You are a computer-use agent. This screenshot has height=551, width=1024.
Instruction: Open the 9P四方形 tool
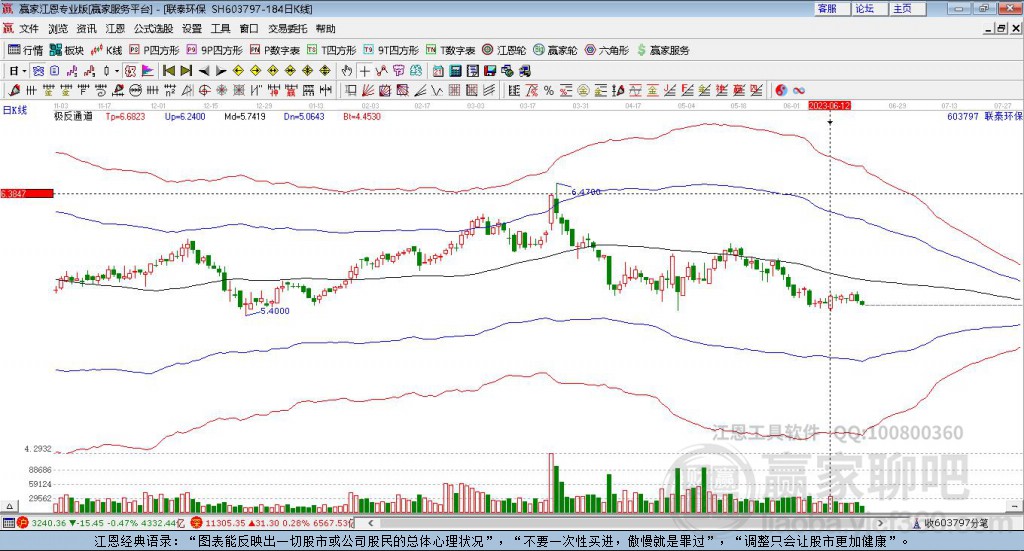tap(215, 50)
